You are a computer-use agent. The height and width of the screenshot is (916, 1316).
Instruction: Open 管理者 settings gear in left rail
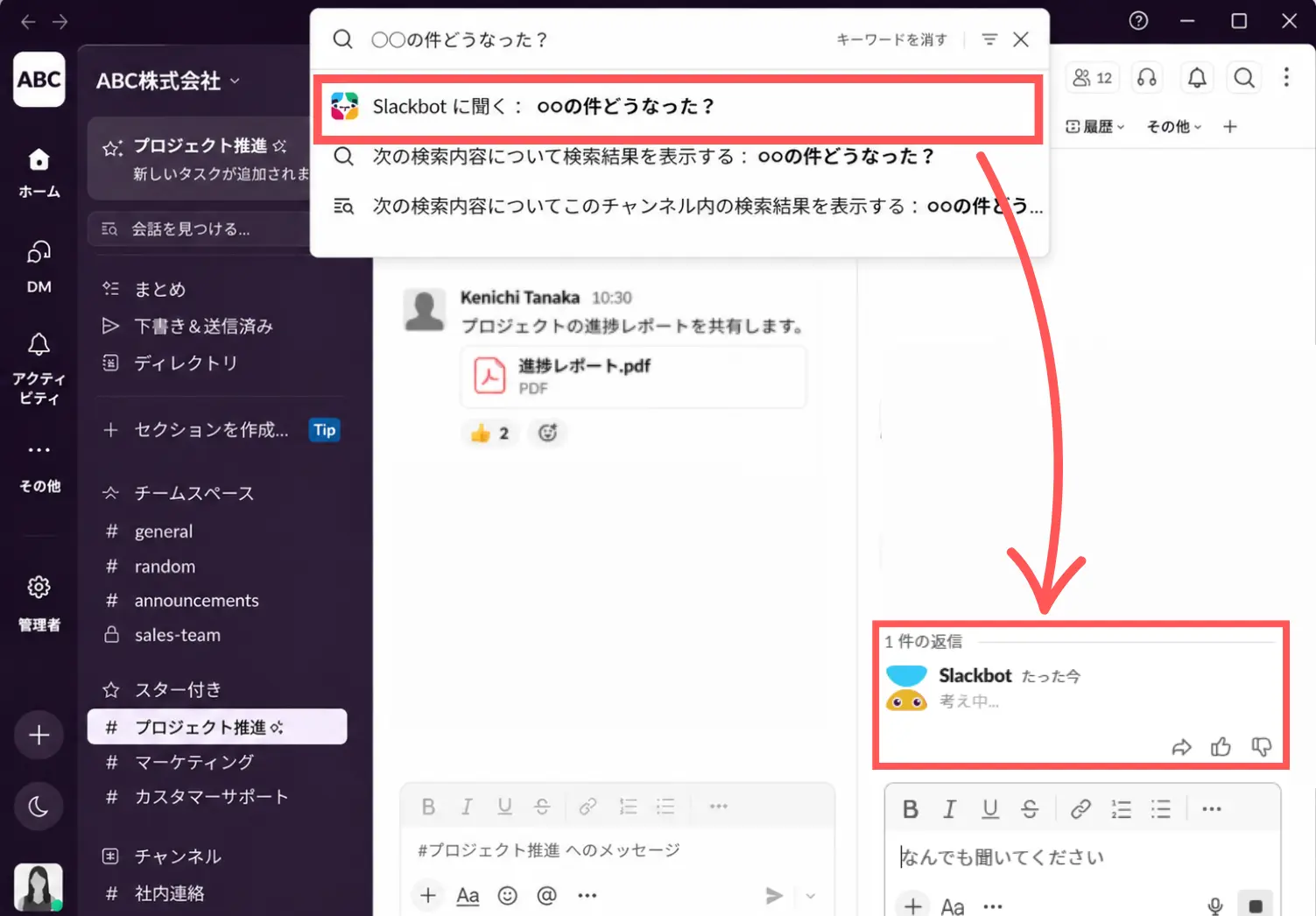(x=39, y=602)
